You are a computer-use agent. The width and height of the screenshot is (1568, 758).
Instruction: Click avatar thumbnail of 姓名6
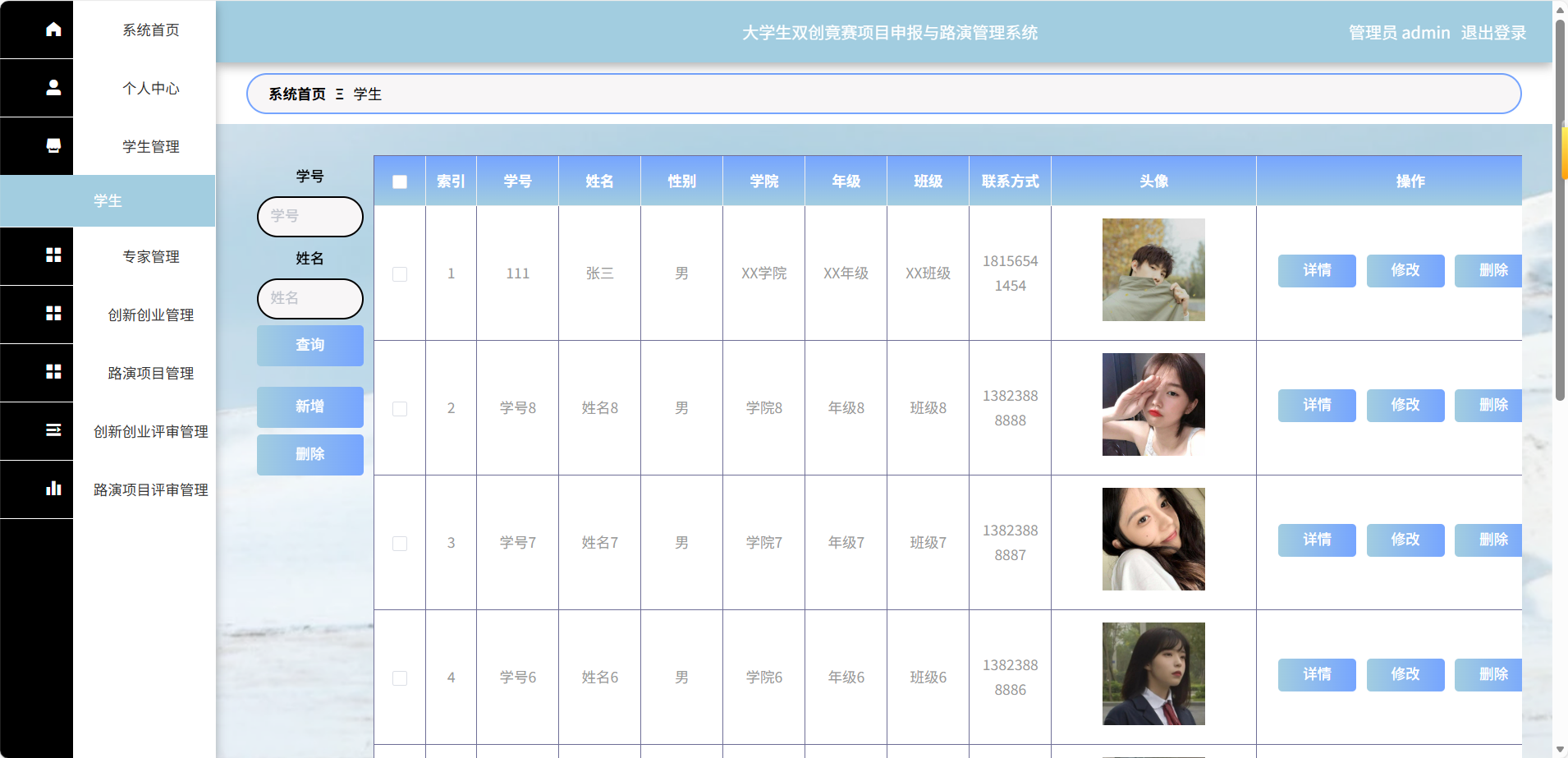point(1153,673)
